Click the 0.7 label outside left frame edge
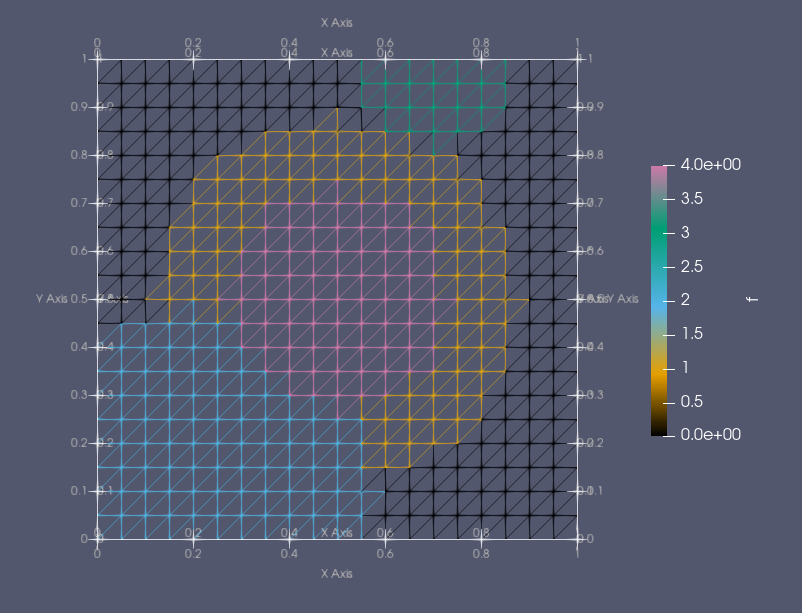This screenshot has height=613, width=802. pos(79,203)
